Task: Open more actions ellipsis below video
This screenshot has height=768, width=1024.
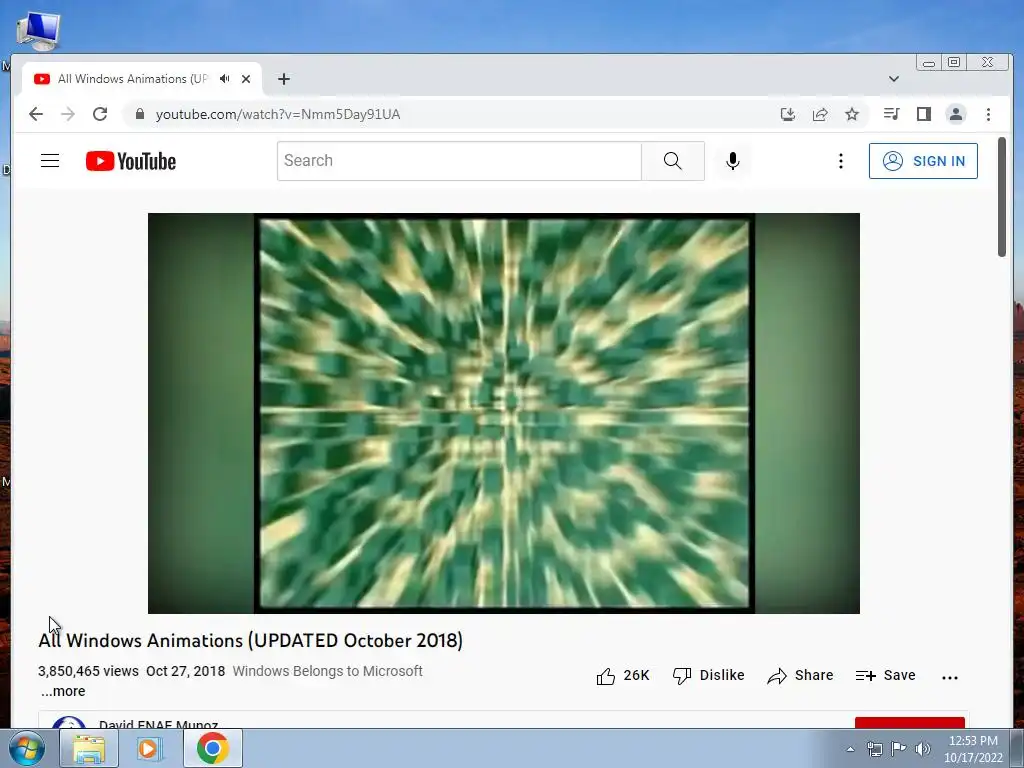Action: pyautogui.click(x=950, y=677)
